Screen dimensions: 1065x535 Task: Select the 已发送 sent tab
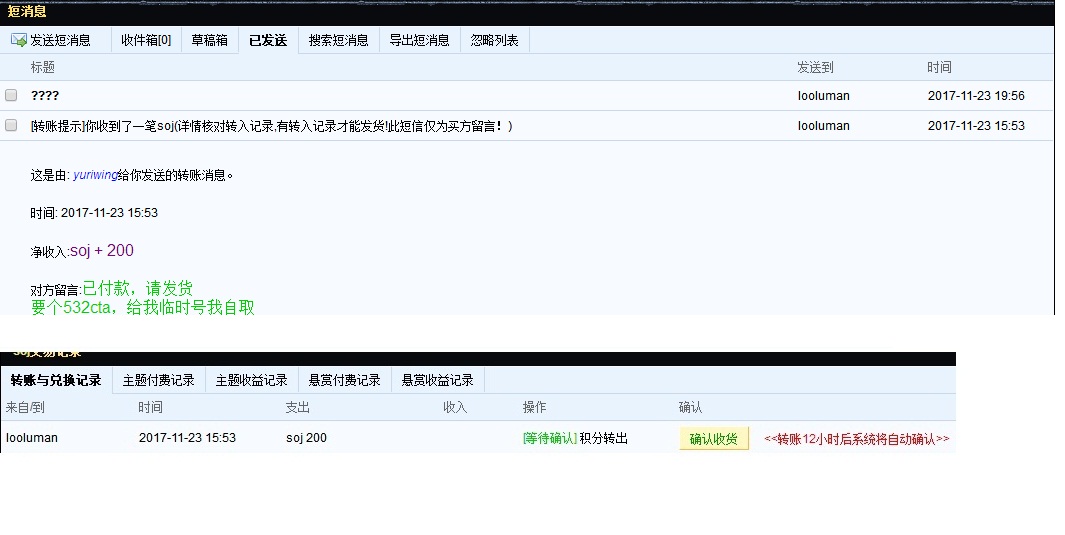(x=268, y=41)
